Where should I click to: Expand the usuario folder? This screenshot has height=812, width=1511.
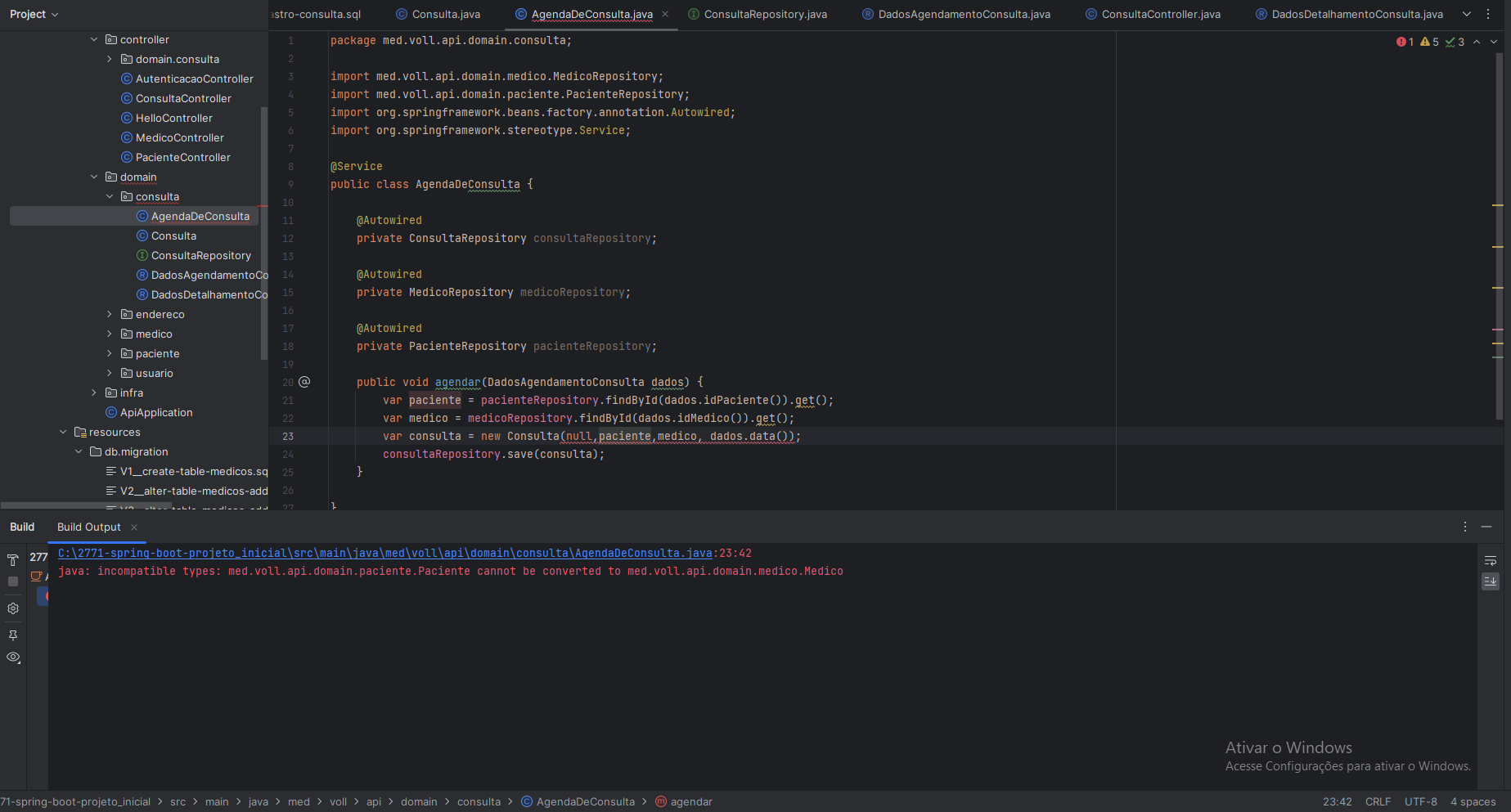point(110,373)
